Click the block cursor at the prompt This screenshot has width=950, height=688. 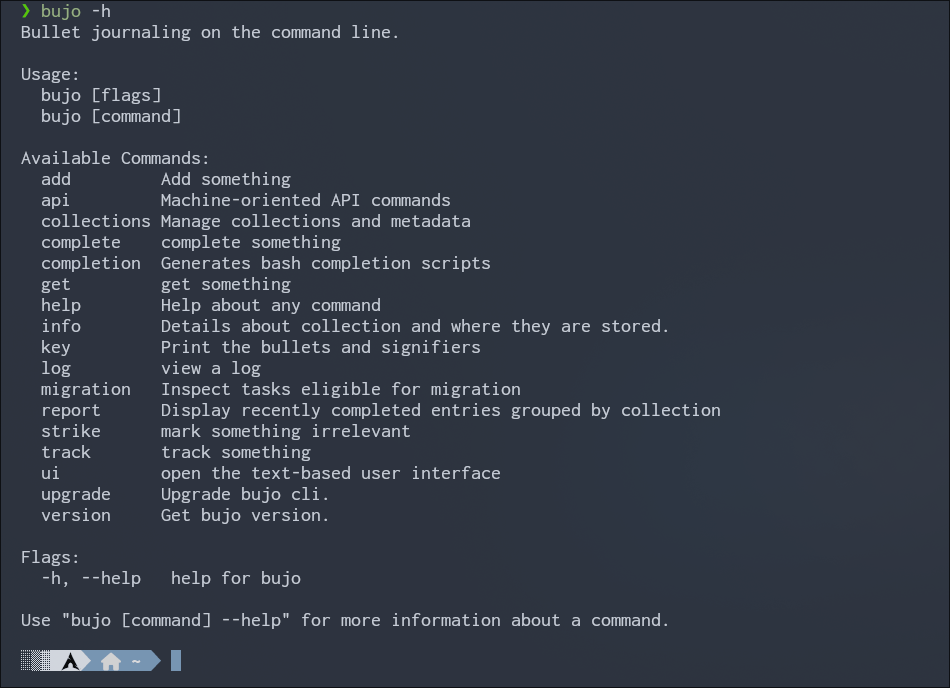click(x=176, y=661)
